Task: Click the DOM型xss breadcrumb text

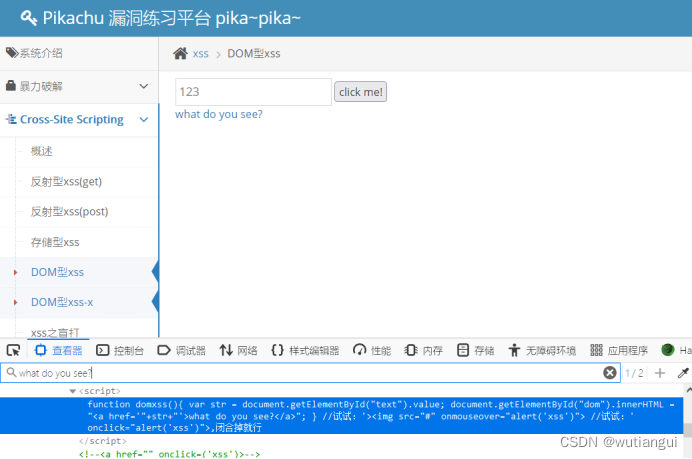Action: tap(254, 53)
